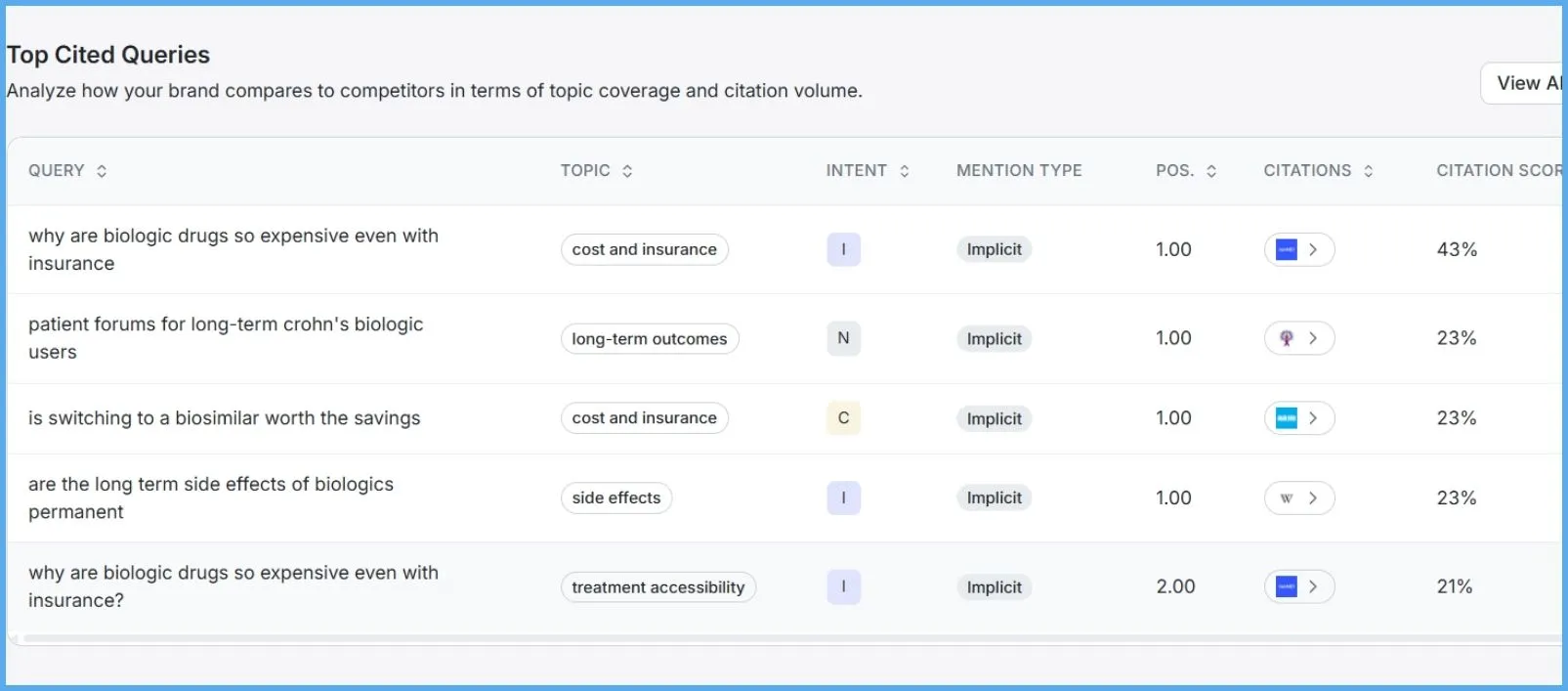This screenshot has height=691, width=1568.
Task: Expand citations chevron in 43% score row
Action: tap(1313, 249)
